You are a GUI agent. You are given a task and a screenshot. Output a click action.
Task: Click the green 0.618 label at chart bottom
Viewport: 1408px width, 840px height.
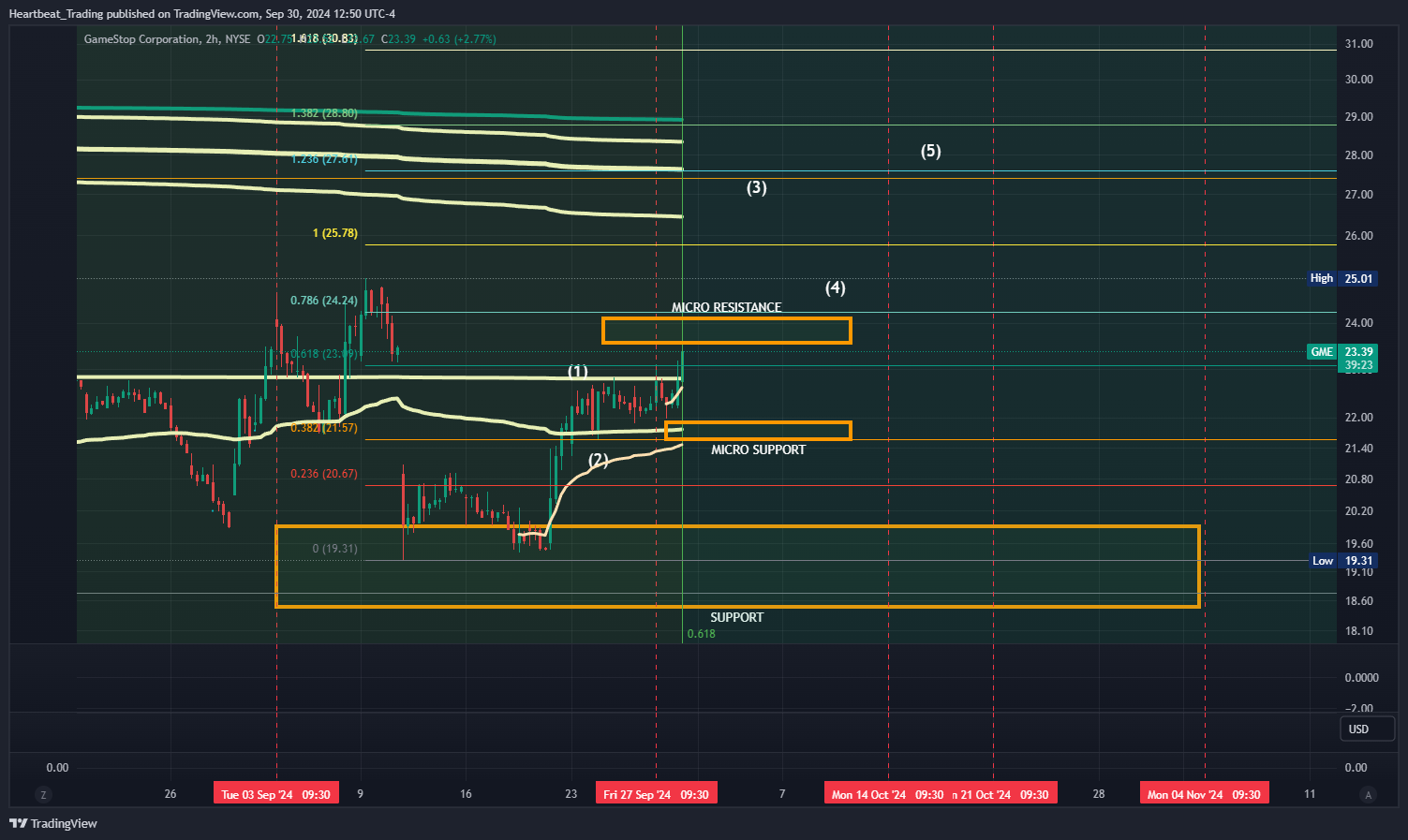click(701, 634)
